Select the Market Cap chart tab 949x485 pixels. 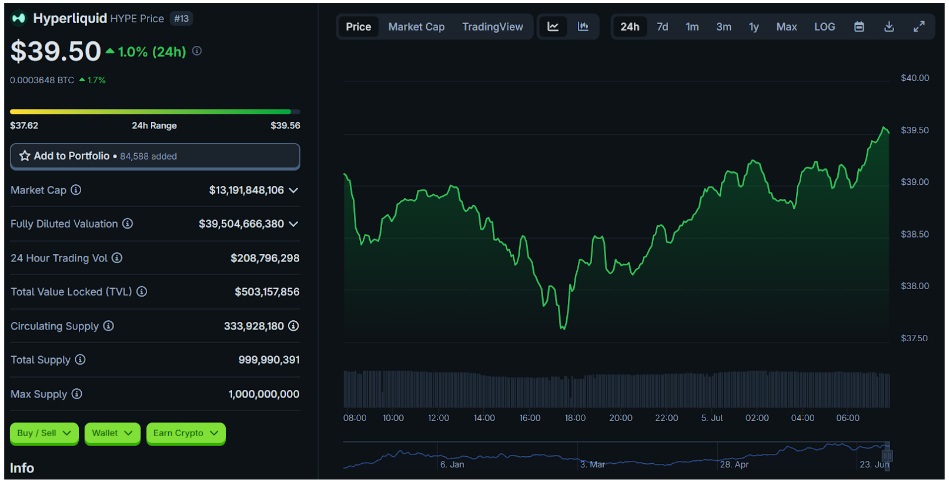[416, 27]
